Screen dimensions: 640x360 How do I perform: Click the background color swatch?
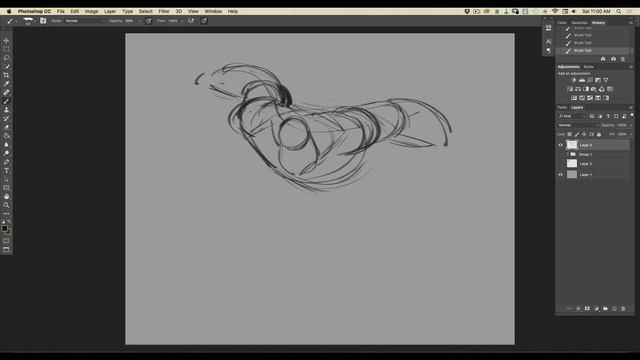point(9,233)
